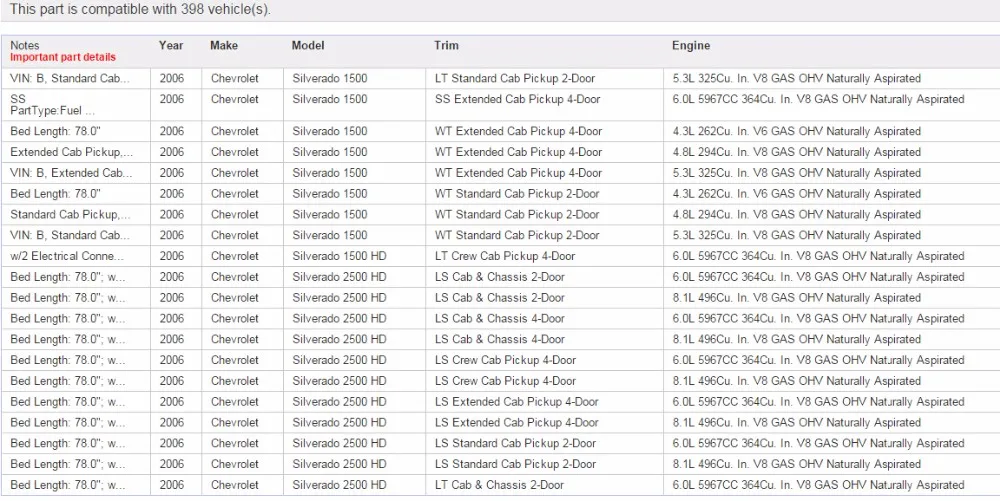Viewport: 1000px width, 501px height.
Task: Click the 'SS PartType:Fuel ...' note cell
Action: [53, 105]
